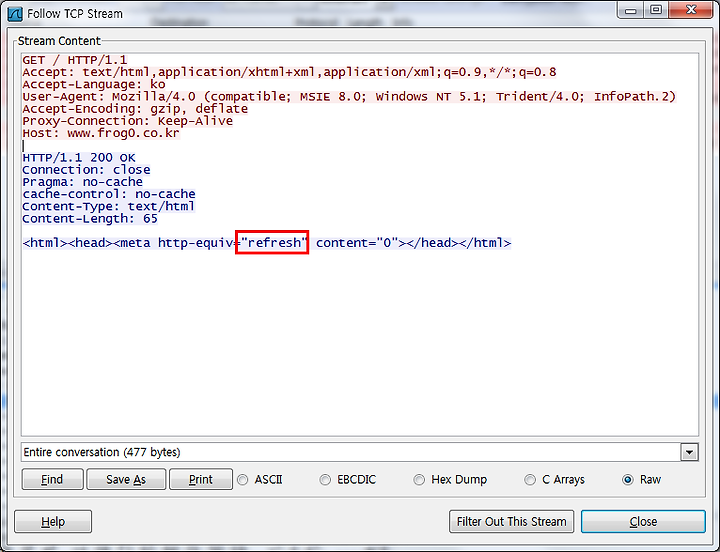Click the Close button at bottom
The image size is (720, 552).
coord(643,522)
